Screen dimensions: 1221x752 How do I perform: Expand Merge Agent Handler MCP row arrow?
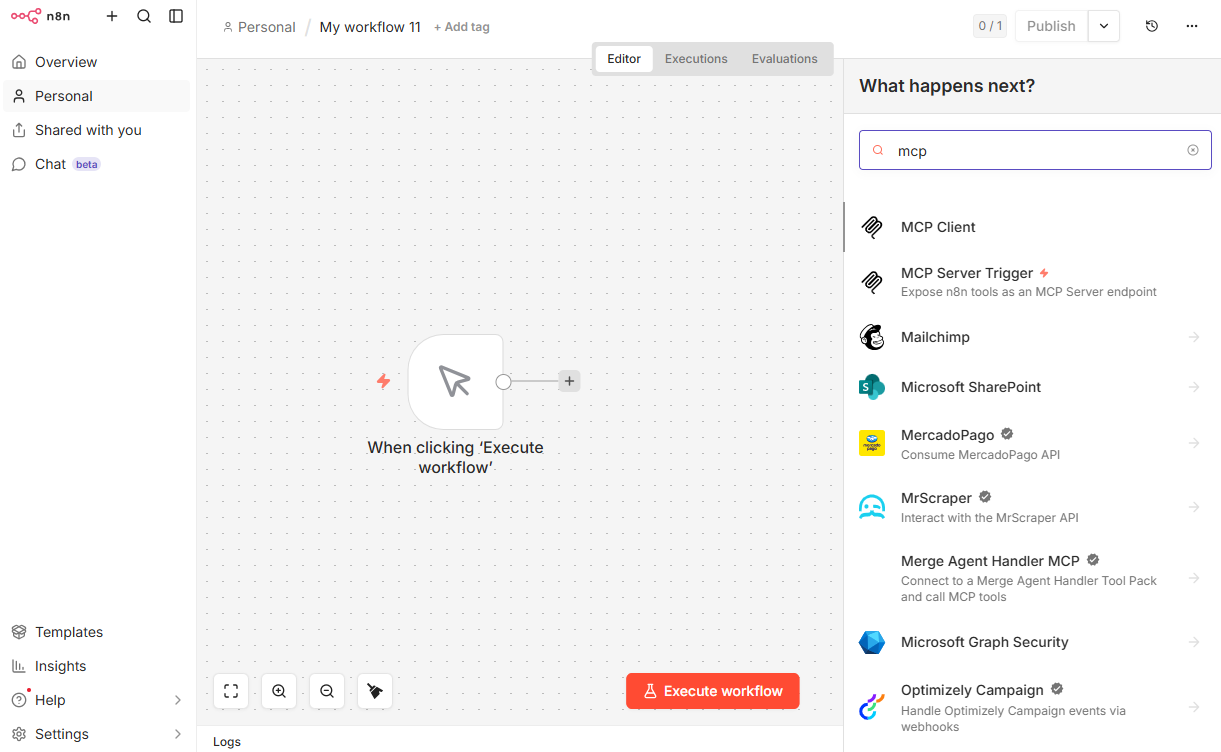pyautogui.click(x=1194, y=578)
